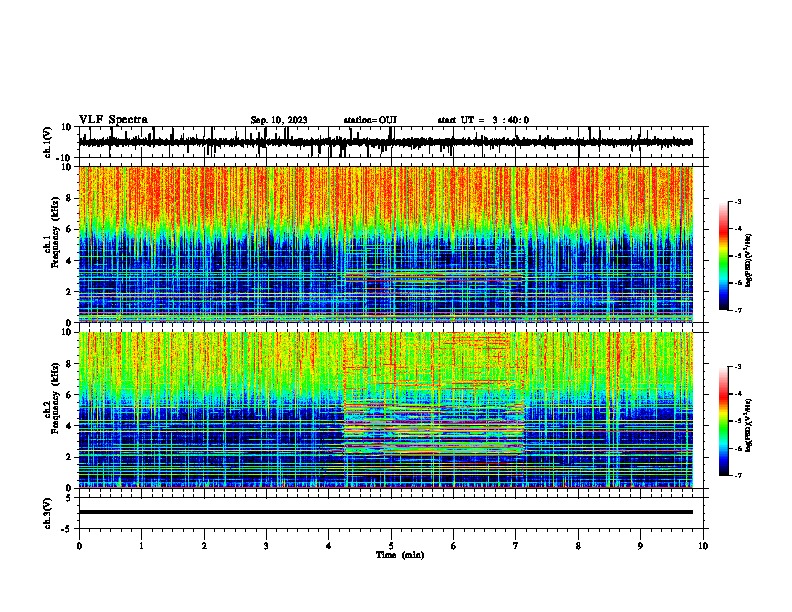
Task: Click the 6 kHz tick on ch.1 spectrogram
Action: (x=69, y=229)
